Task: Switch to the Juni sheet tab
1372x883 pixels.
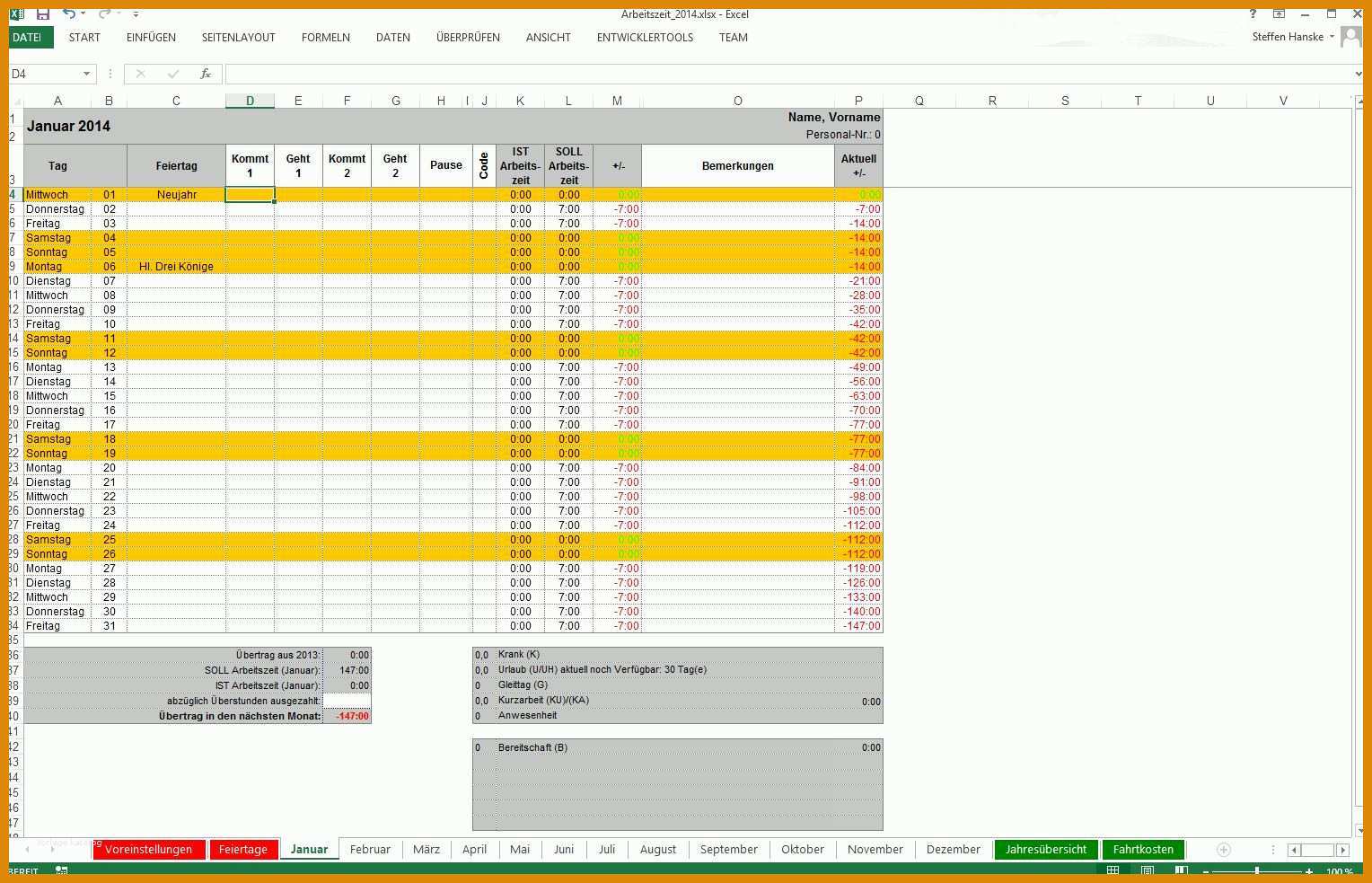Action: [564, 850]
